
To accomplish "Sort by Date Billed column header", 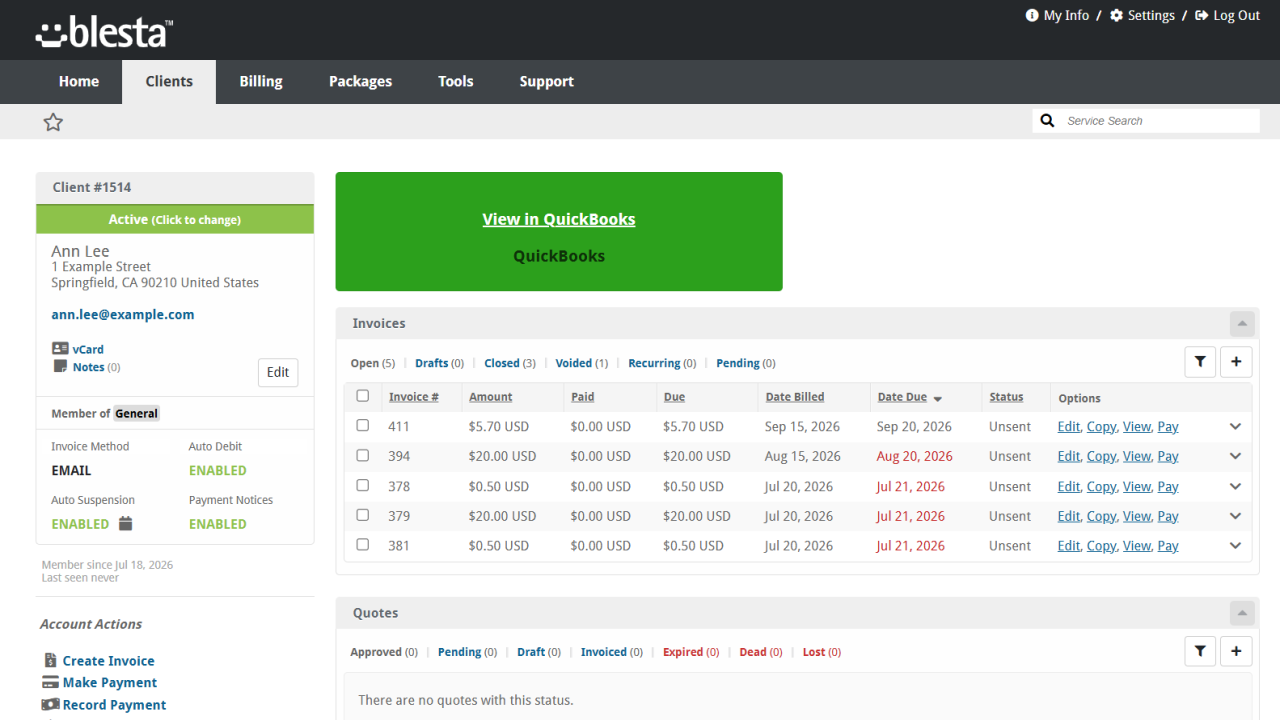I will (x=795, y=397).
